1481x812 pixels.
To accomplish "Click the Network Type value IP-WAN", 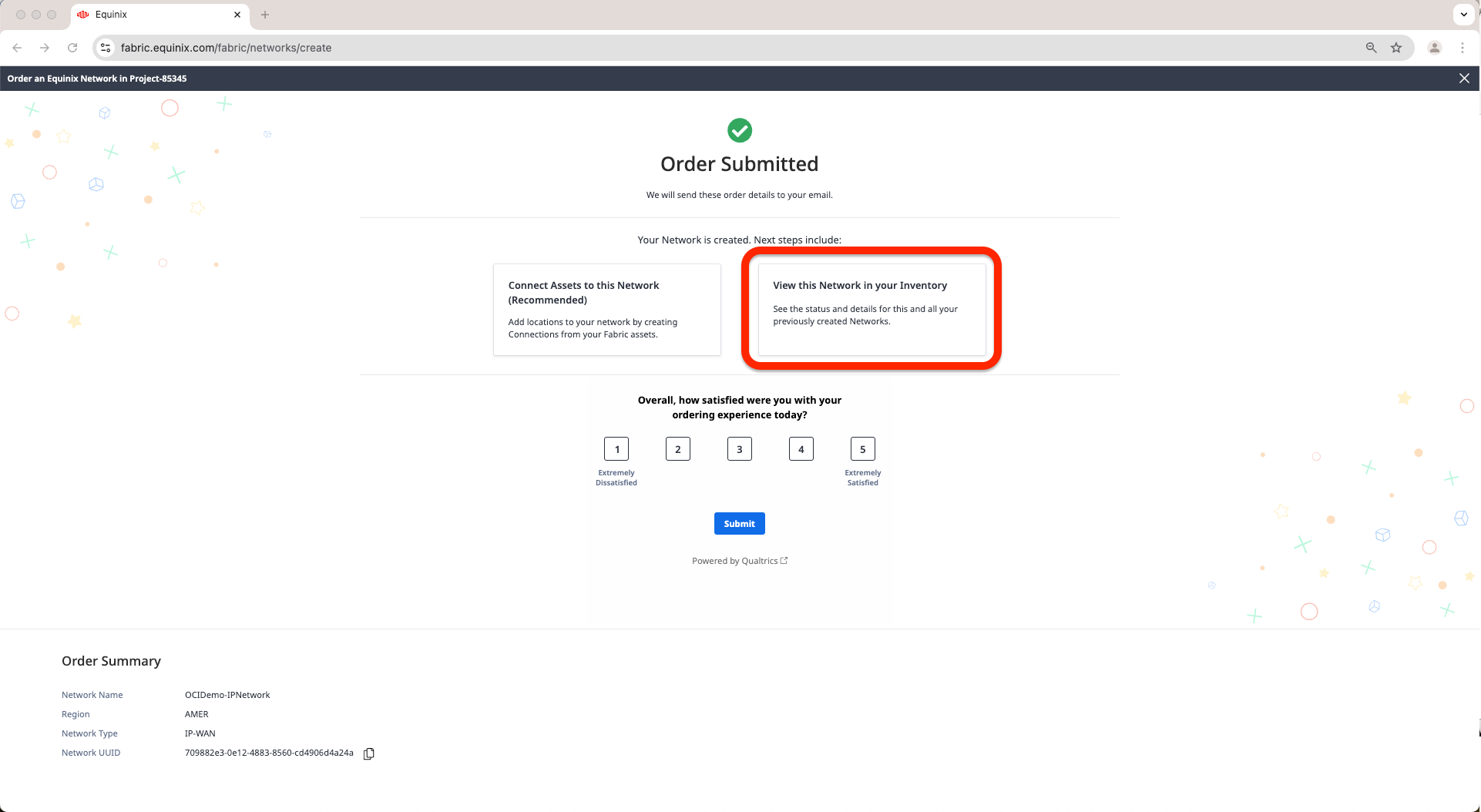I will point(200,733).
